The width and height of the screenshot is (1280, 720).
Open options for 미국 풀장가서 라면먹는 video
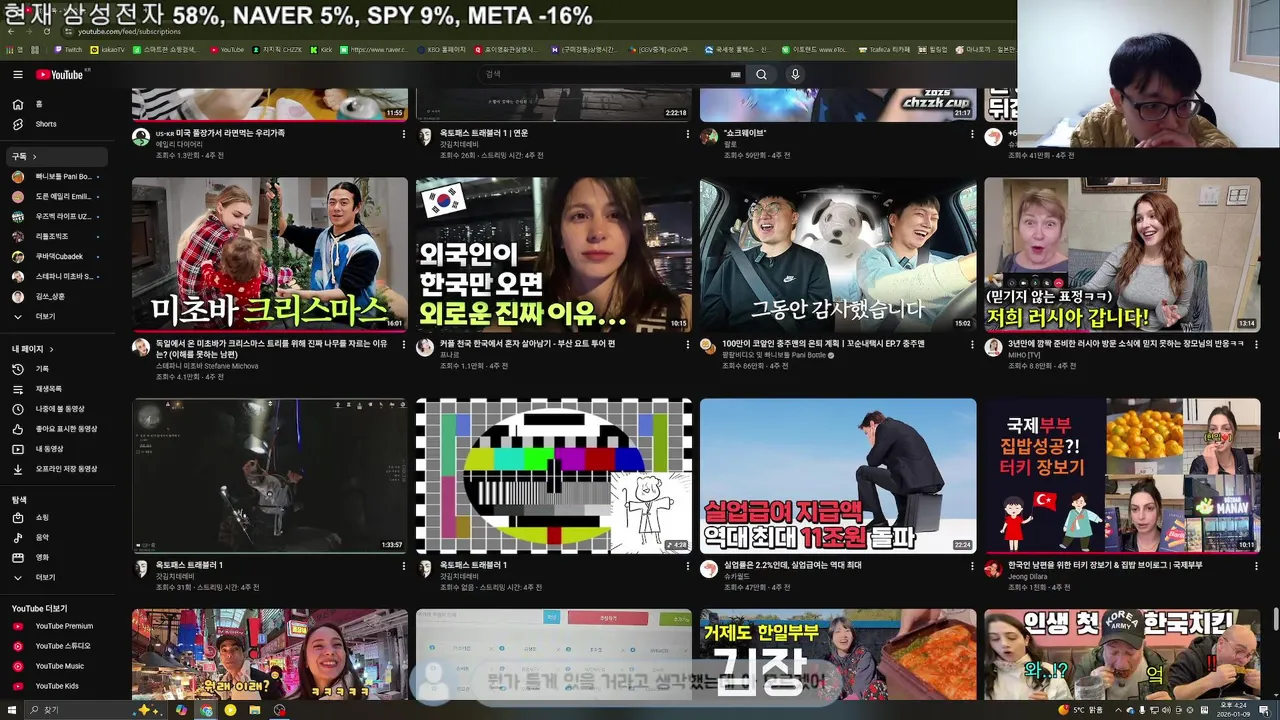tap(404, 134)
